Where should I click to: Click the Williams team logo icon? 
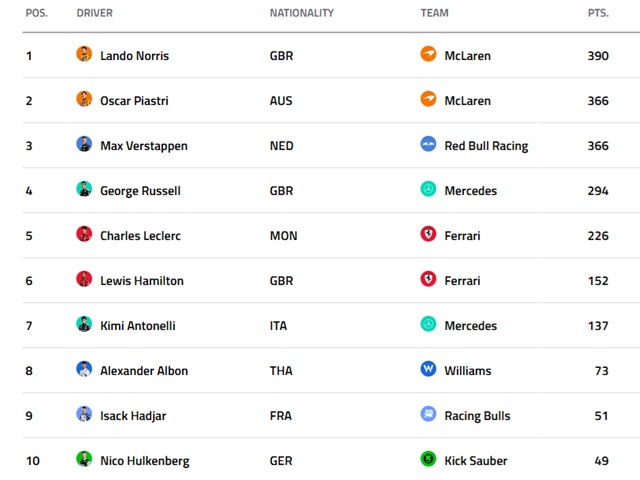point(428,369)
